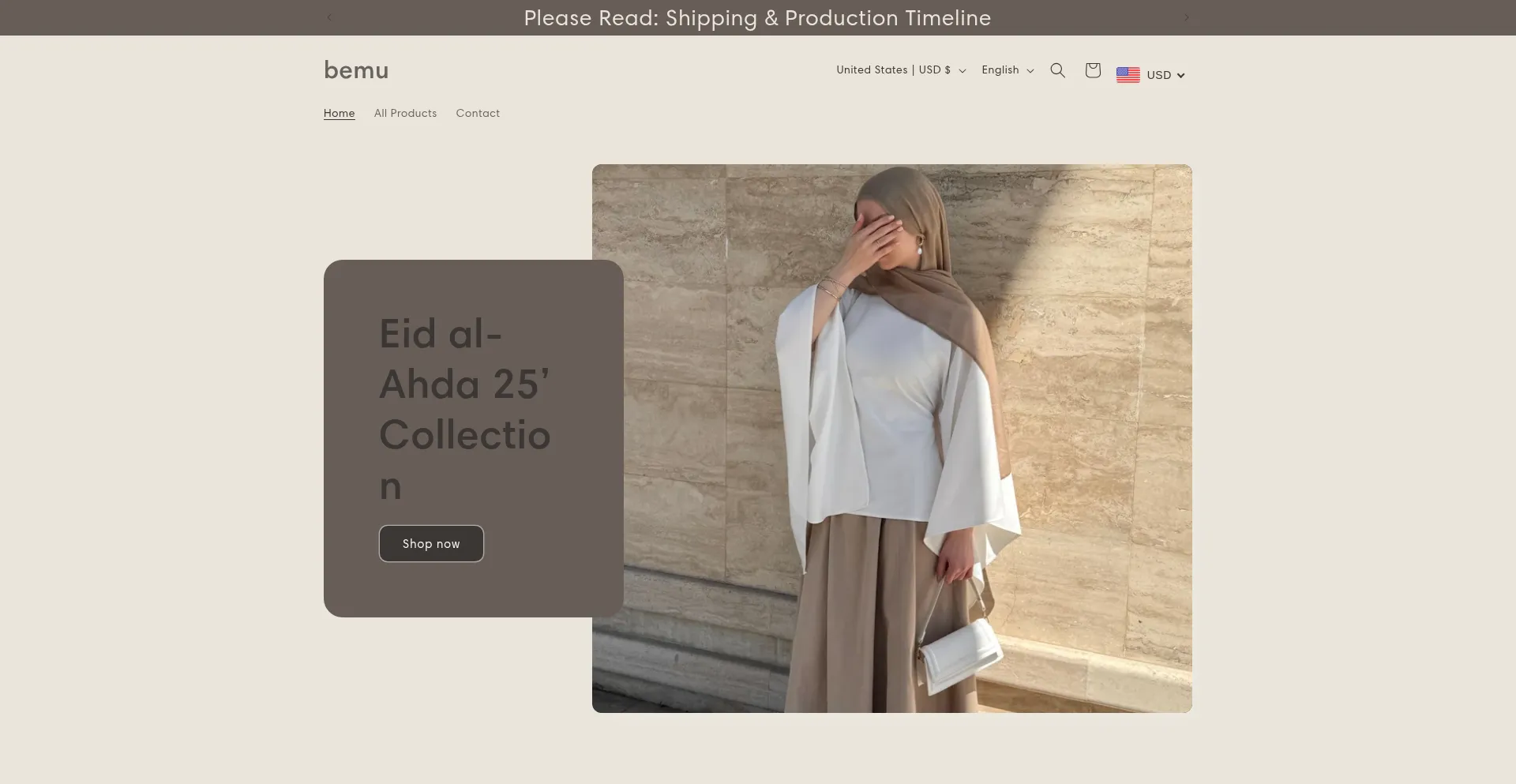Select the USD currency label

click(x=1158, y=75)
